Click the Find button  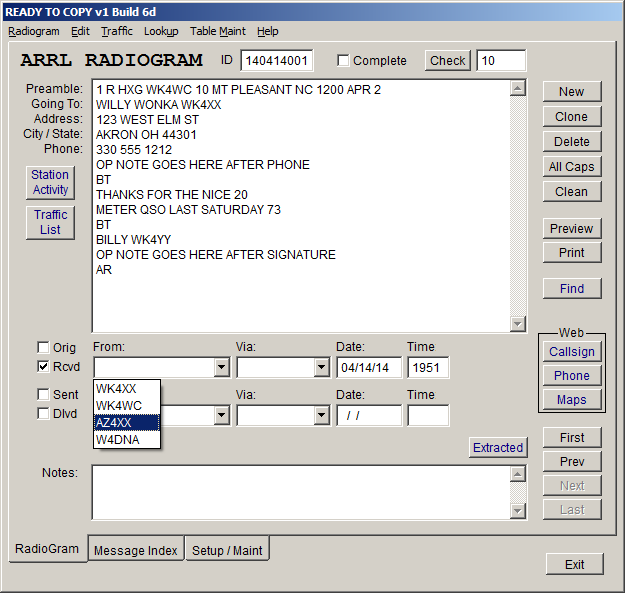click(x=572, y=289)
